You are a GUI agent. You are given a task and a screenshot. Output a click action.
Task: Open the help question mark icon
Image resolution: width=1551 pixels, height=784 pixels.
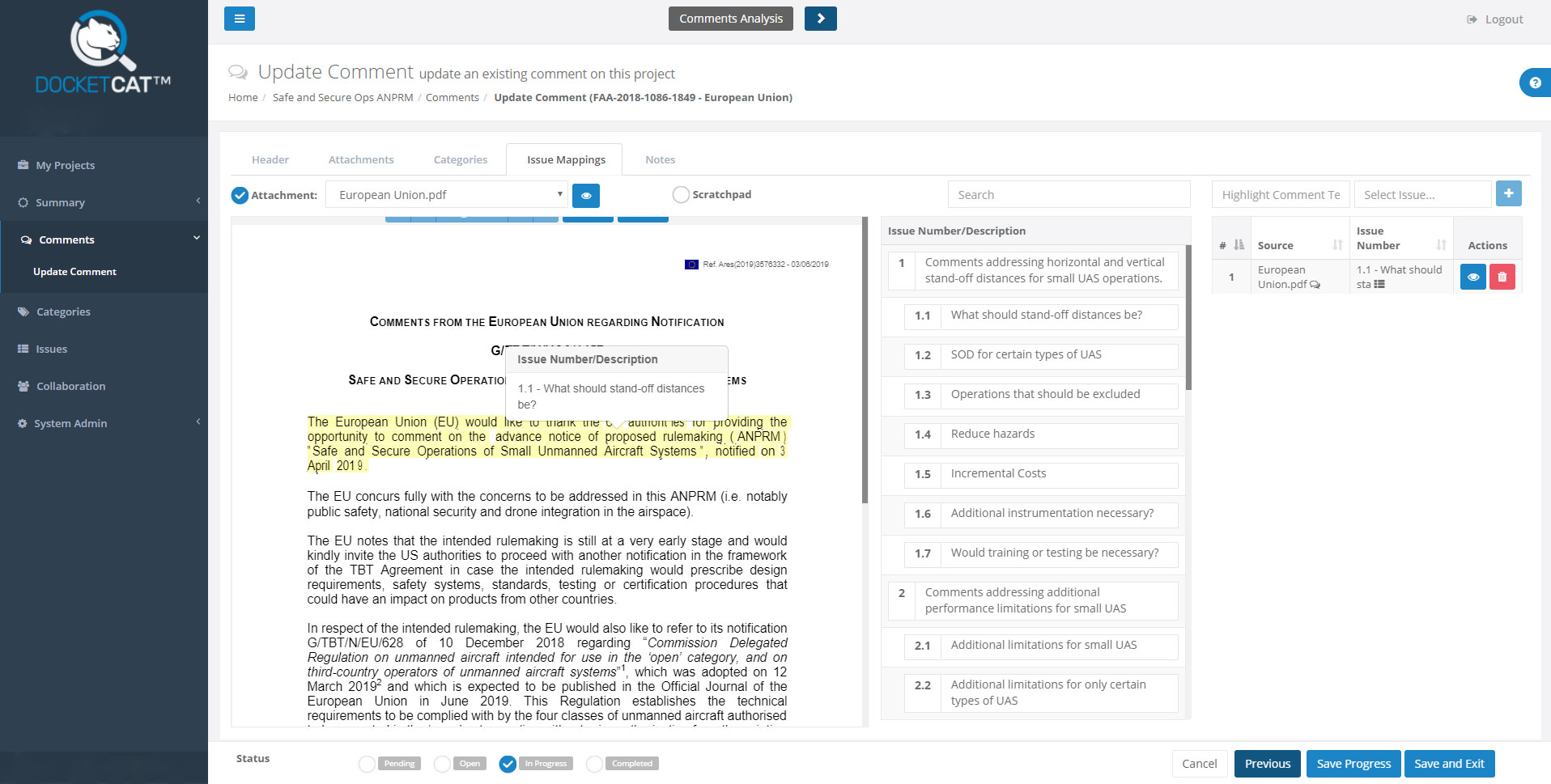pos(1535,83)
